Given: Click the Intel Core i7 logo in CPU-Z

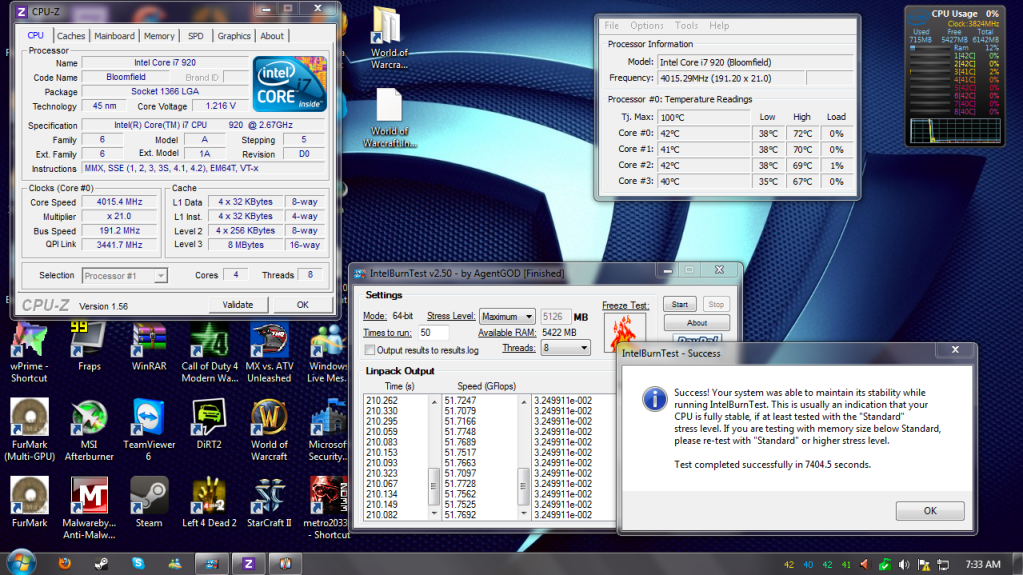Looking at the screenshot, I should [290, 84].
